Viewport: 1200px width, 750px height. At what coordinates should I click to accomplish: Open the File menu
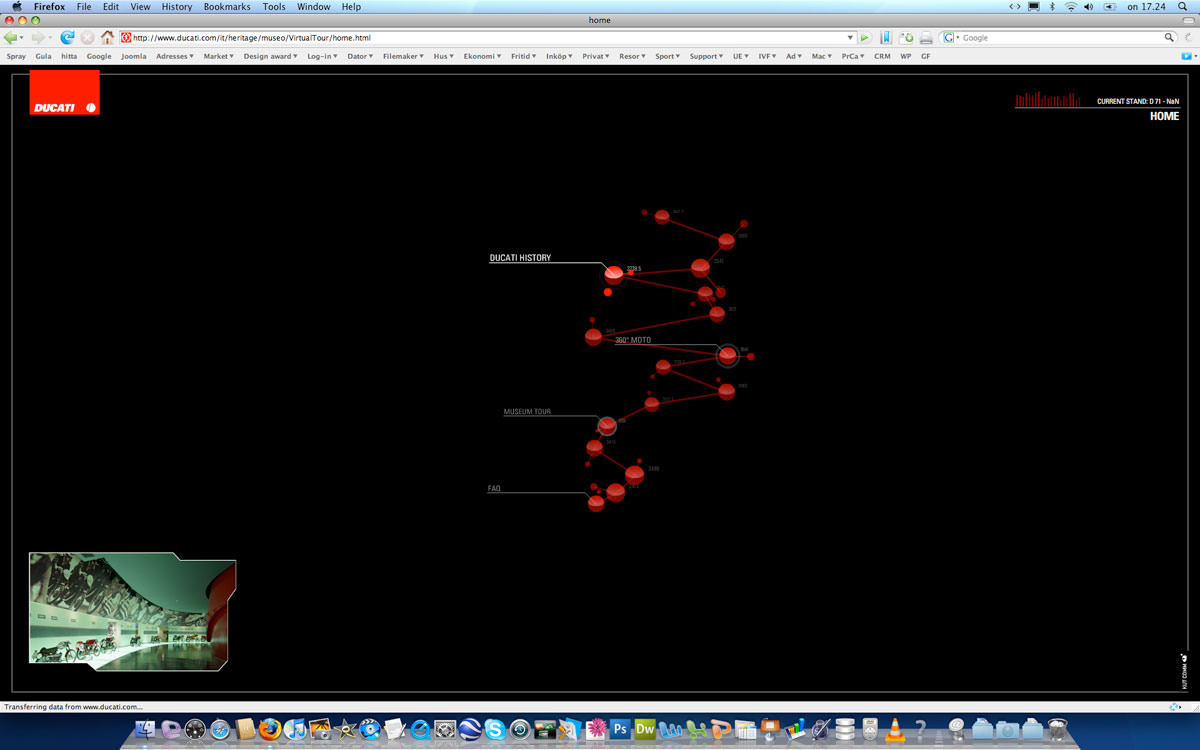[84, 7]
